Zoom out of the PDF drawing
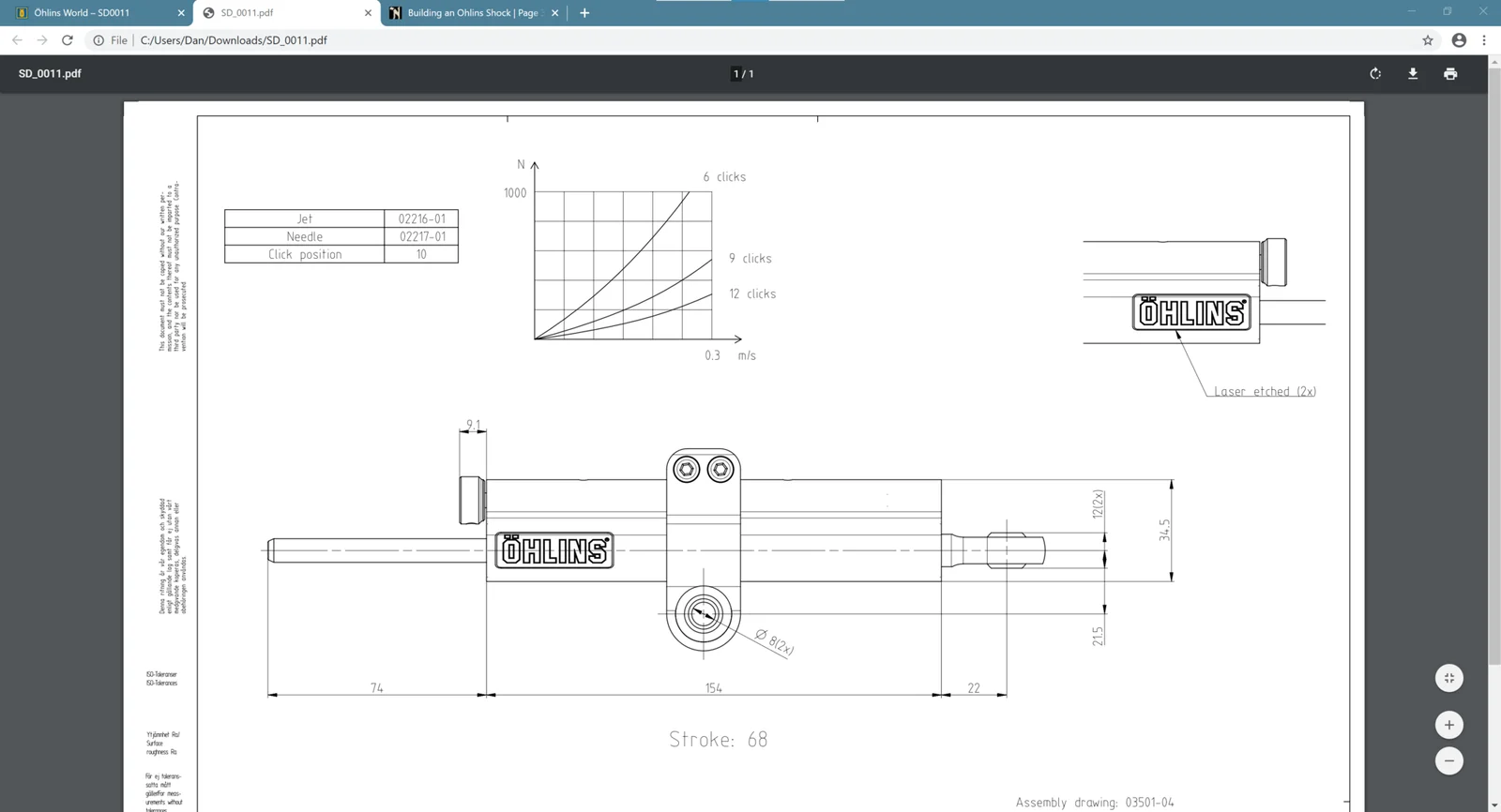The image size is (1501, 812). coord(1449,760)
